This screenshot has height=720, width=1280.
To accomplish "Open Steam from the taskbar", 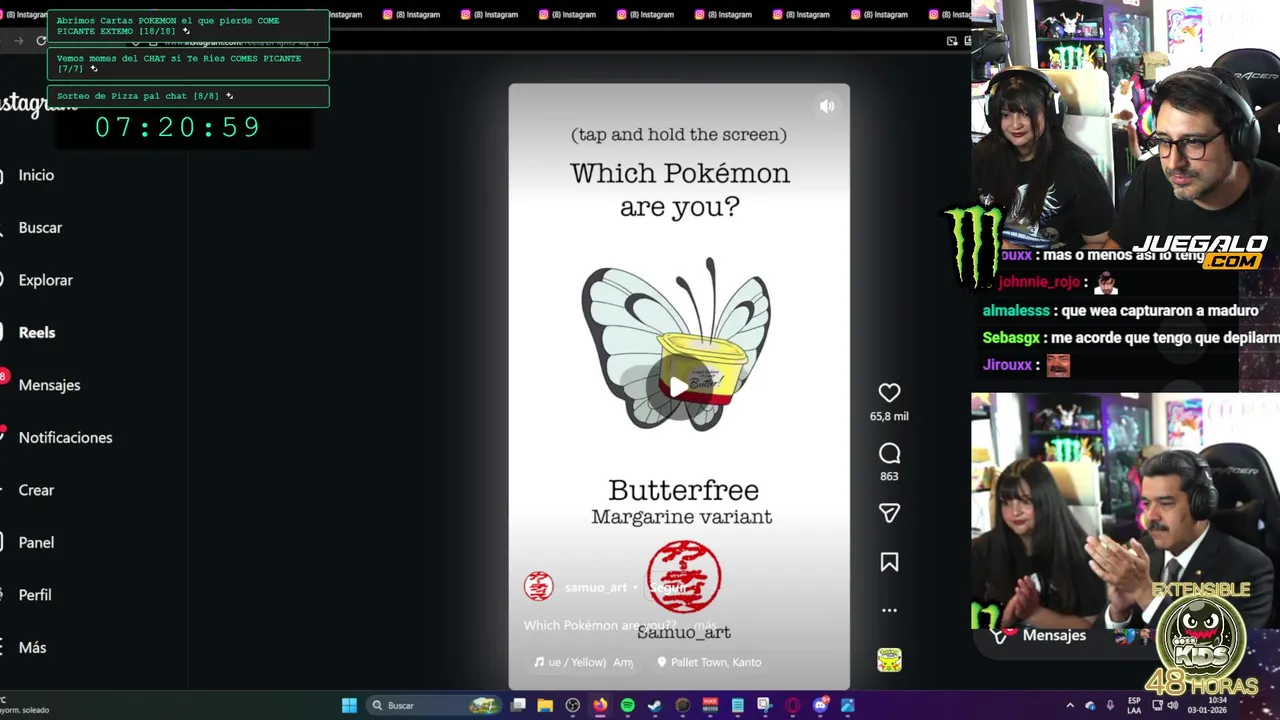I will pyautogui.click(x=654, y=705).
